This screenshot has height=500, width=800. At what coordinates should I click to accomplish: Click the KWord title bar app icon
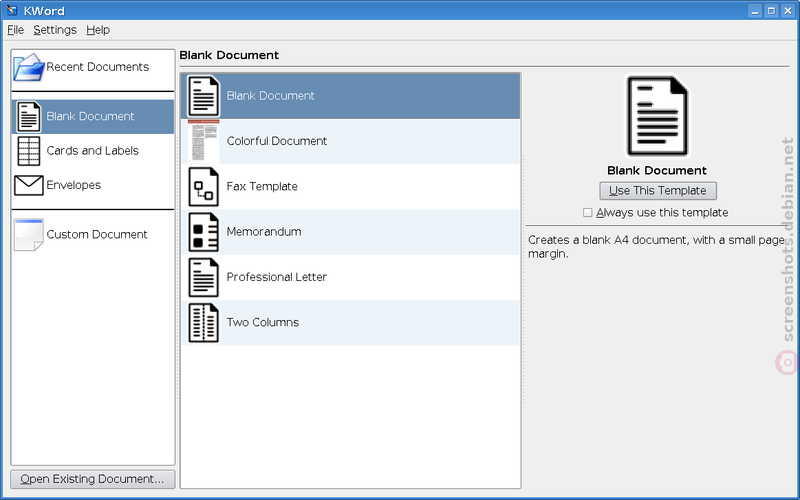click(12, 10)
